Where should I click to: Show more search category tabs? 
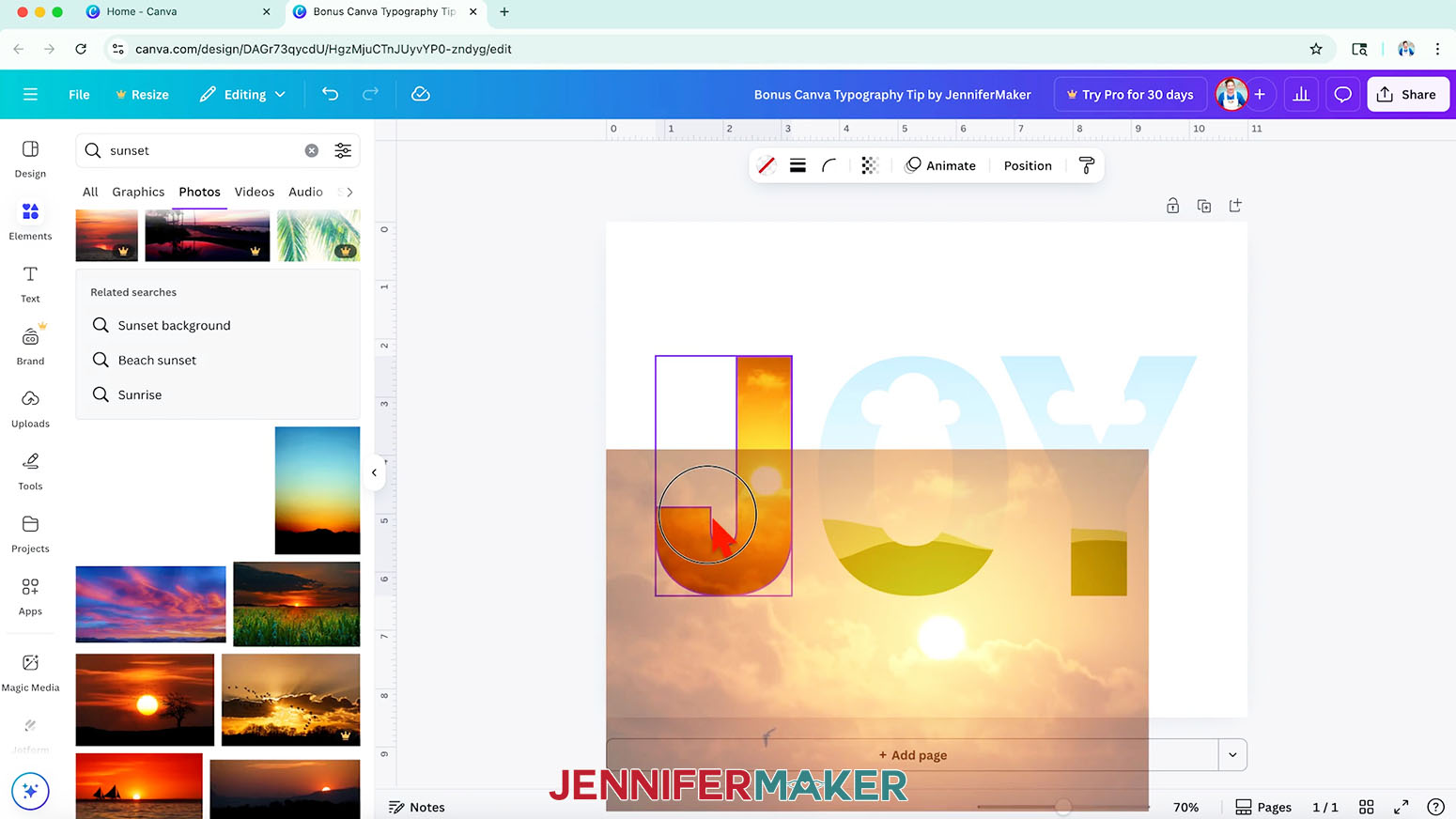click(349, 192)
